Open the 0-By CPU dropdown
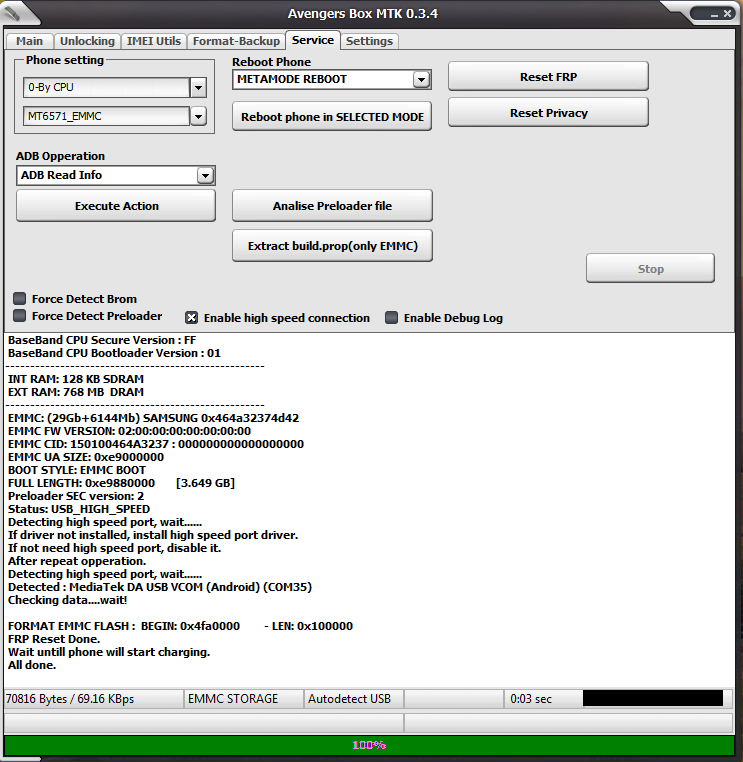The height and width of the screenshot is (762, 743). click(198, 88)
